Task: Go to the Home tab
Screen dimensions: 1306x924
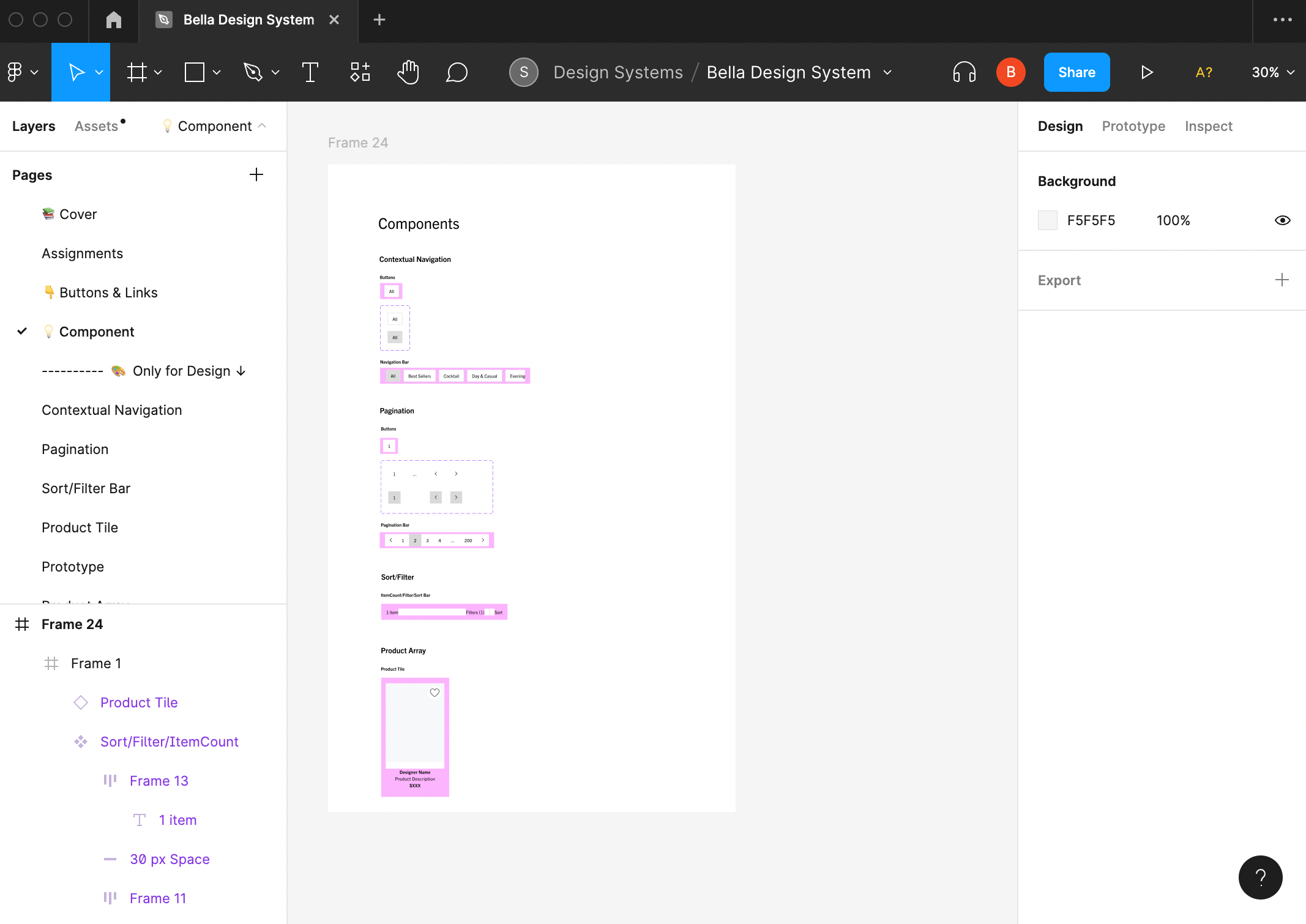Action: tap(114, 20)
